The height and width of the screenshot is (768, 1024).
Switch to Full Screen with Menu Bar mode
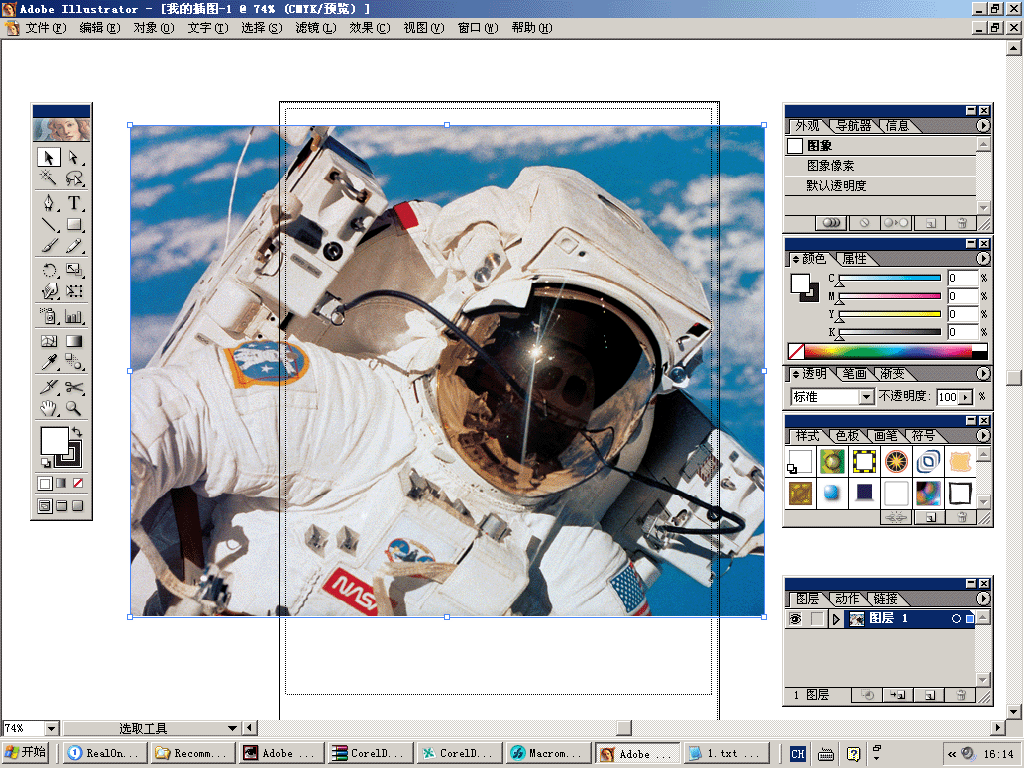(61, 506)
